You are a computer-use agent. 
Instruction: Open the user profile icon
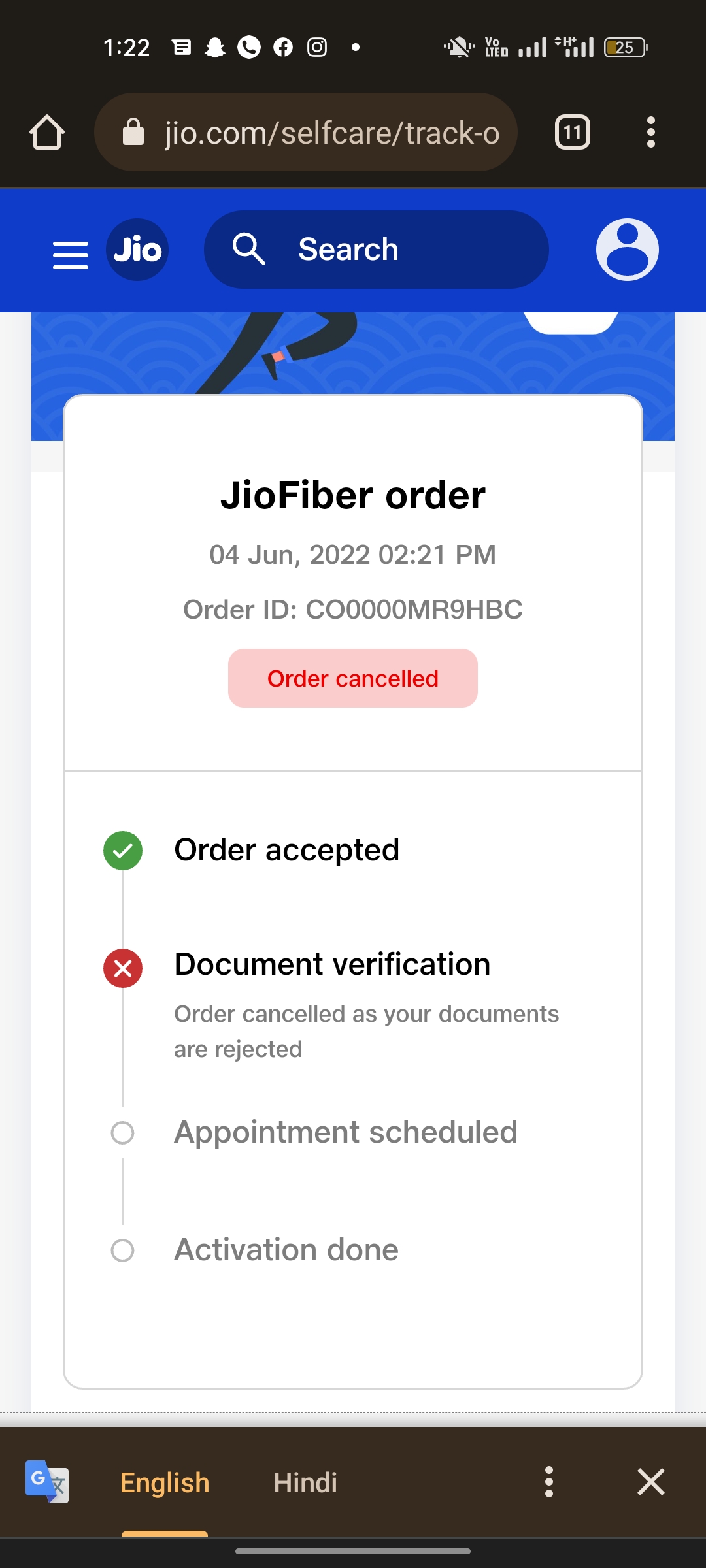[627, 250]
